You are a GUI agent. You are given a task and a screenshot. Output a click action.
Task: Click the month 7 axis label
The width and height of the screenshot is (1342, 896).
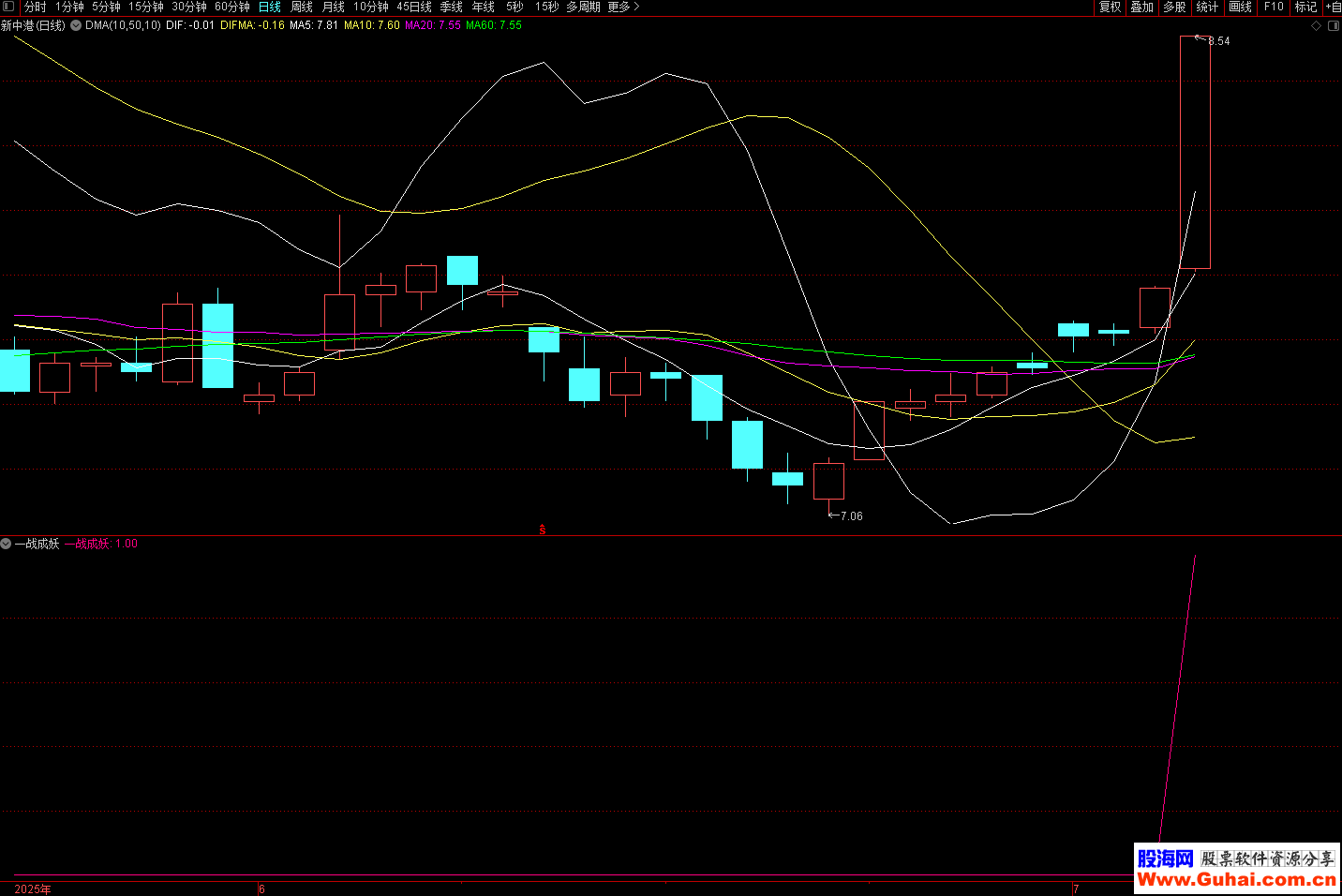(x=1076, y=889)
